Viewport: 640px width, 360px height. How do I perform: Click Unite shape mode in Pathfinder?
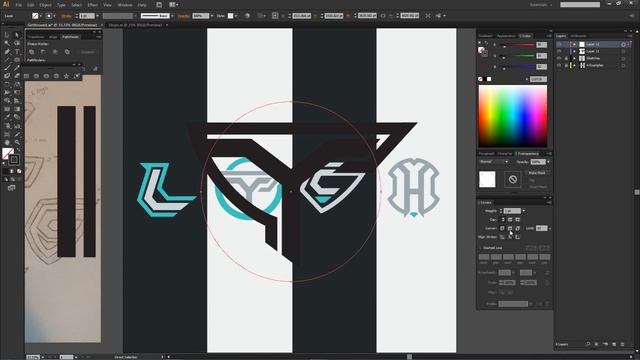point(31,52)
